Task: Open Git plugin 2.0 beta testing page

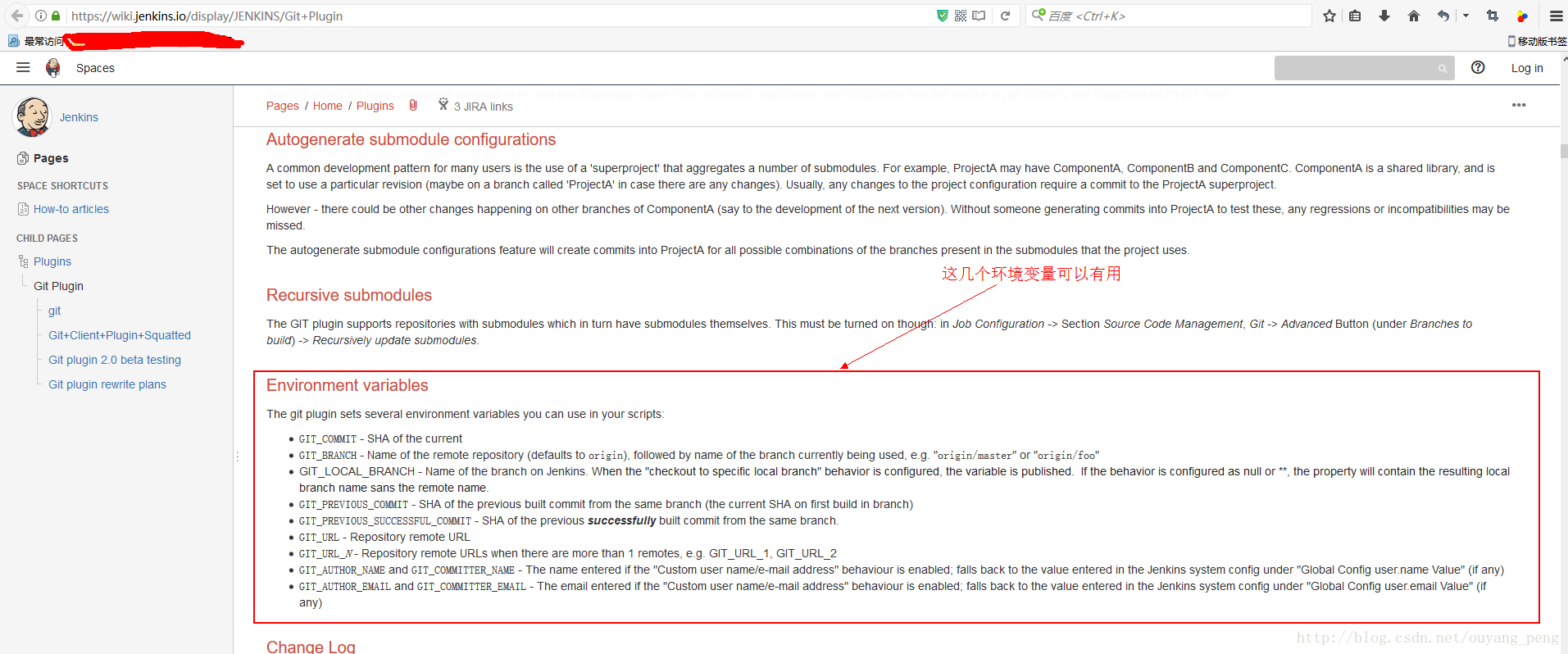Action: [115, 360]
